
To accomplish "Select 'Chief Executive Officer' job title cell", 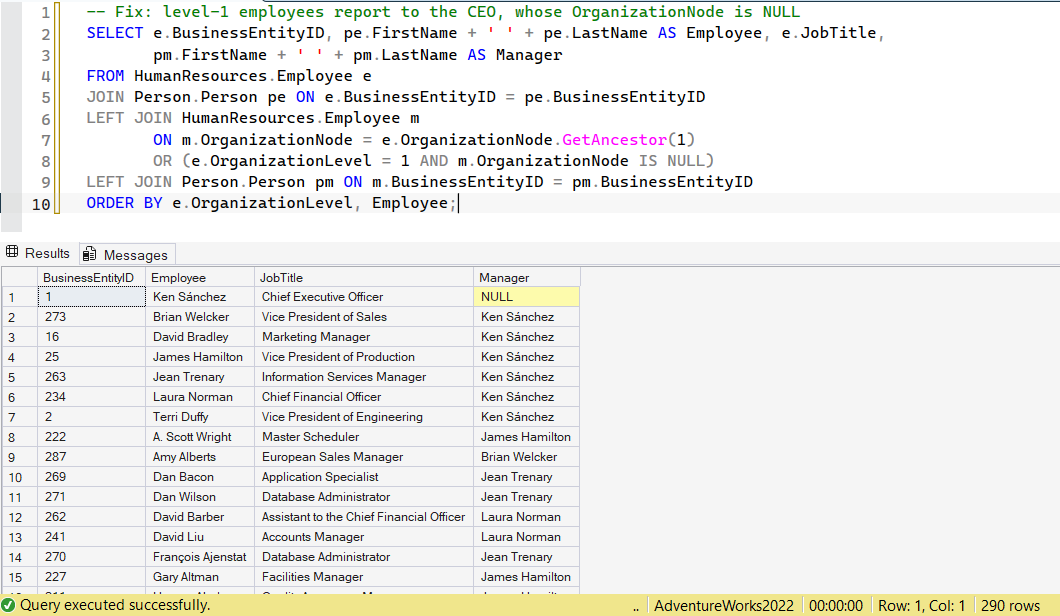I will pyautogui.click(x=364, y=297).
